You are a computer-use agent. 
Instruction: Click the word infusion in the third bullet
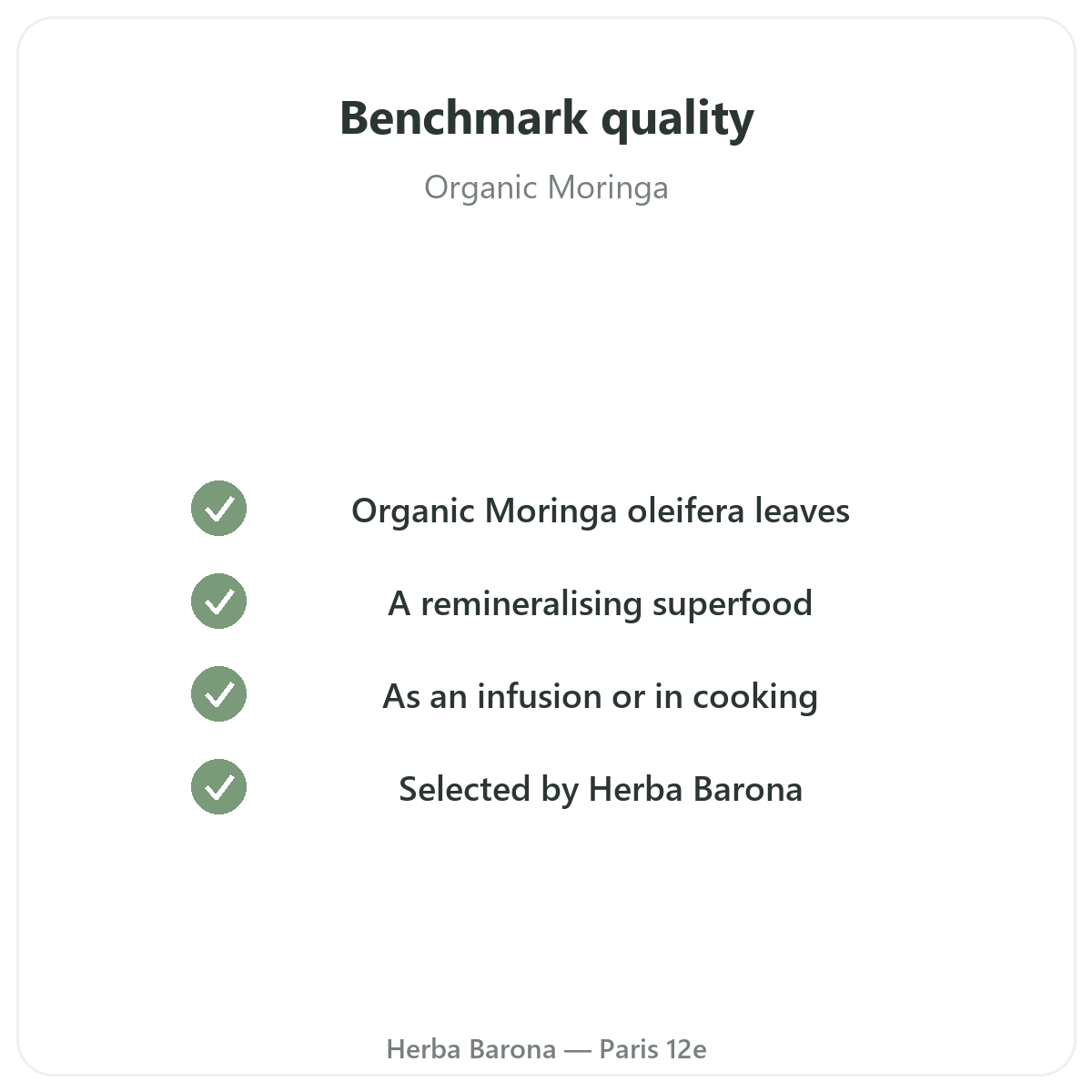pos(540,696)
